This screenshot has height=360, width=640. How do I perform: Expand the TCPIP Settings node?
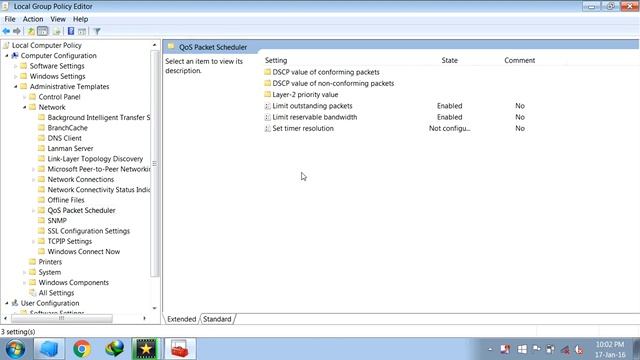pyautogui.click(x=33, y=241)
